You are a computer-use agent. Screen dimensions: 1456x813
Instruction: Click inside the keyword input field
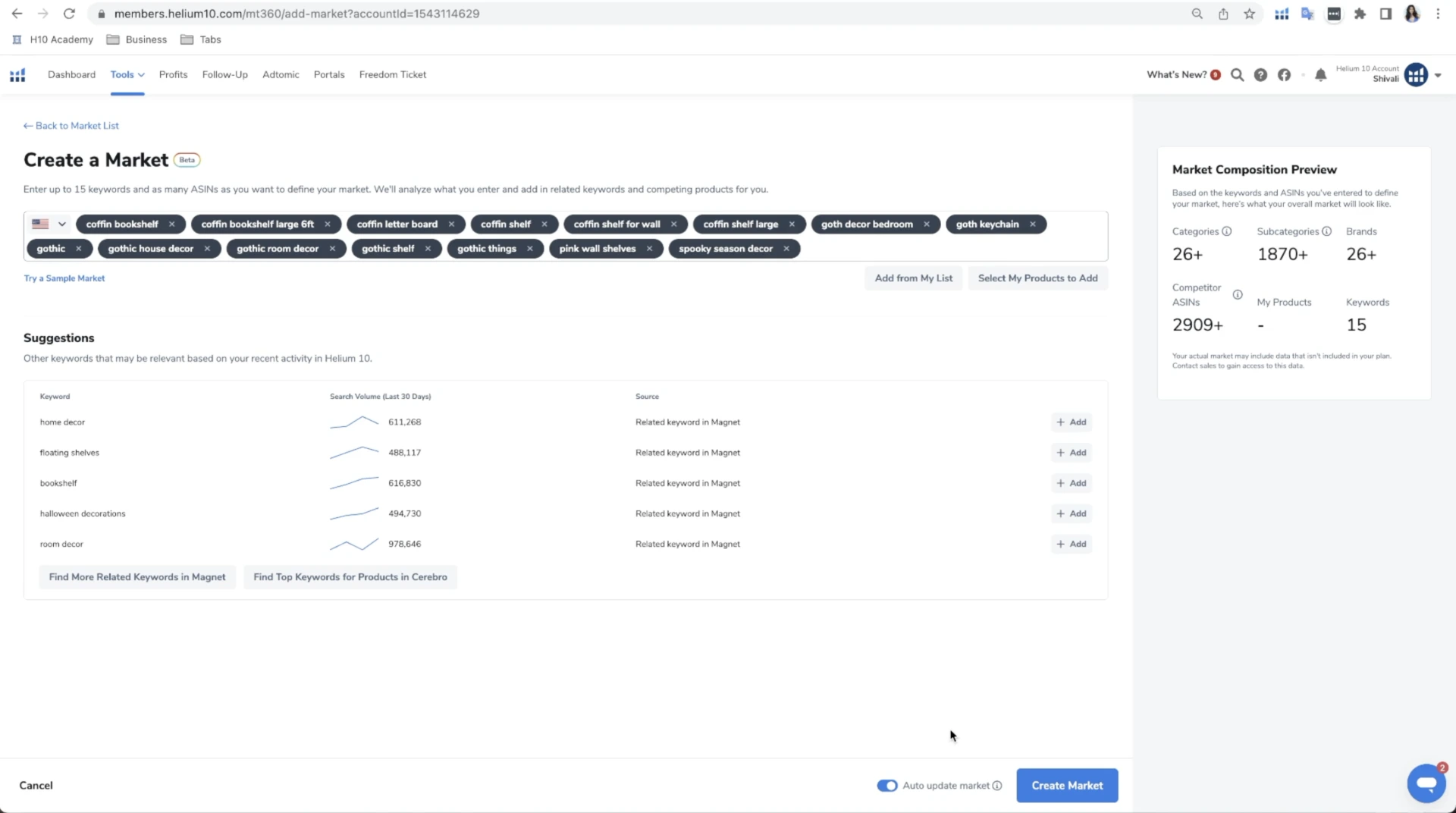[x=948, y=249]
